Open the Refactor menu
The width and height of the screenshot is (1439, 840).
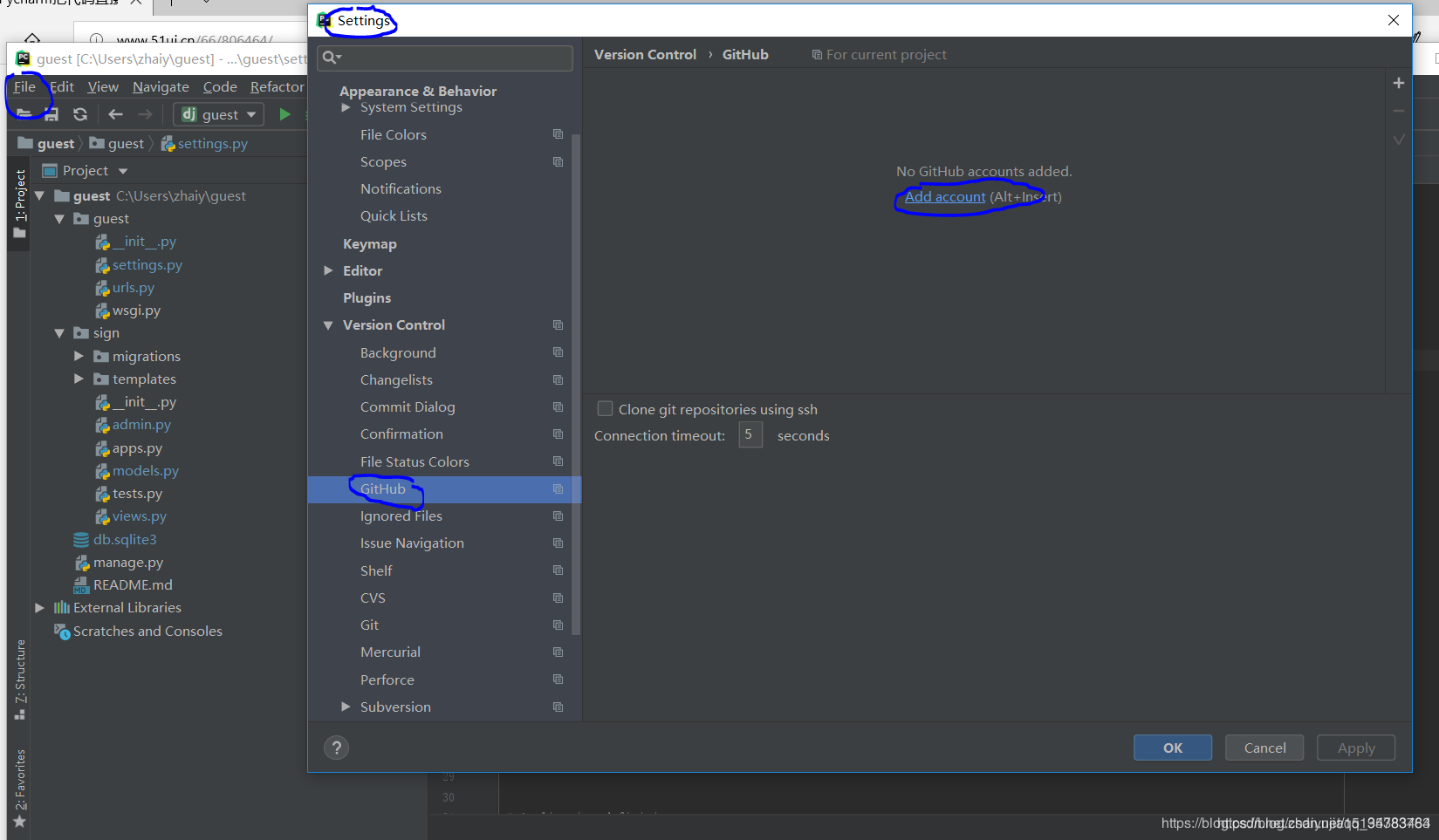[x=278, y=86]
